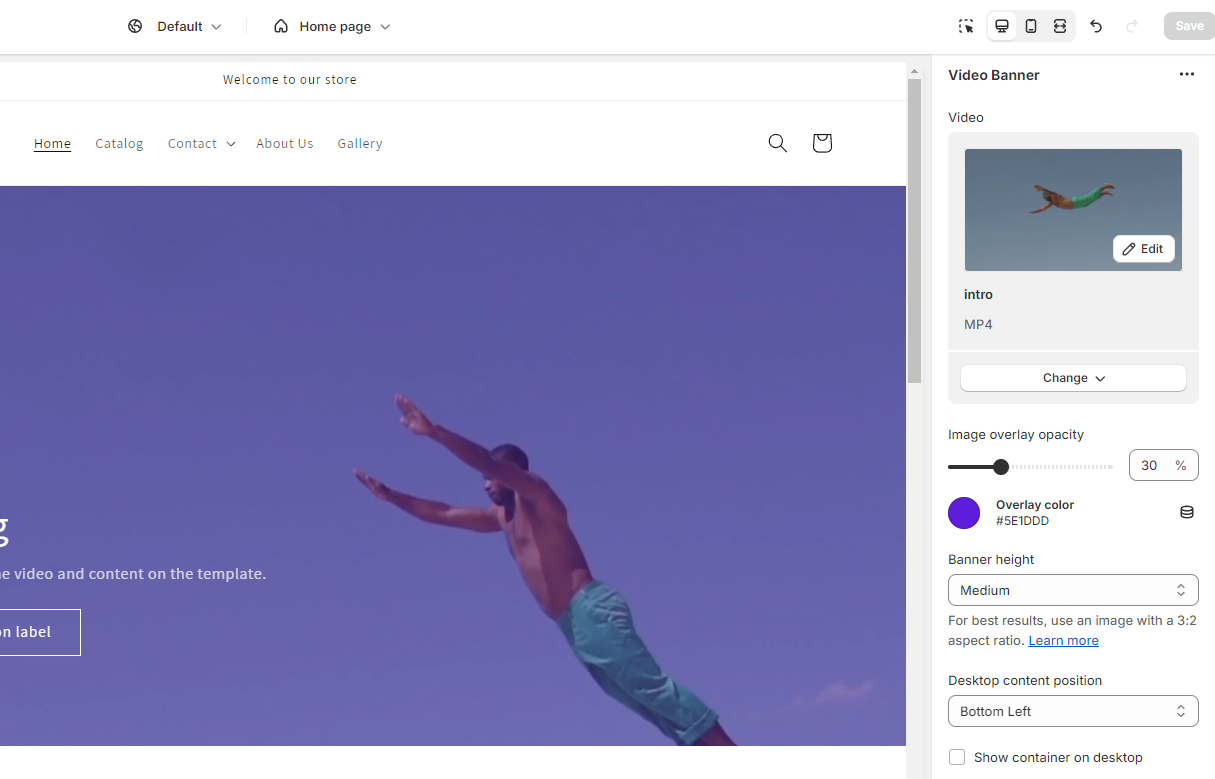The image size is (1215, 779).
Task: Open the Home page template dropdown
Action: 332,26
